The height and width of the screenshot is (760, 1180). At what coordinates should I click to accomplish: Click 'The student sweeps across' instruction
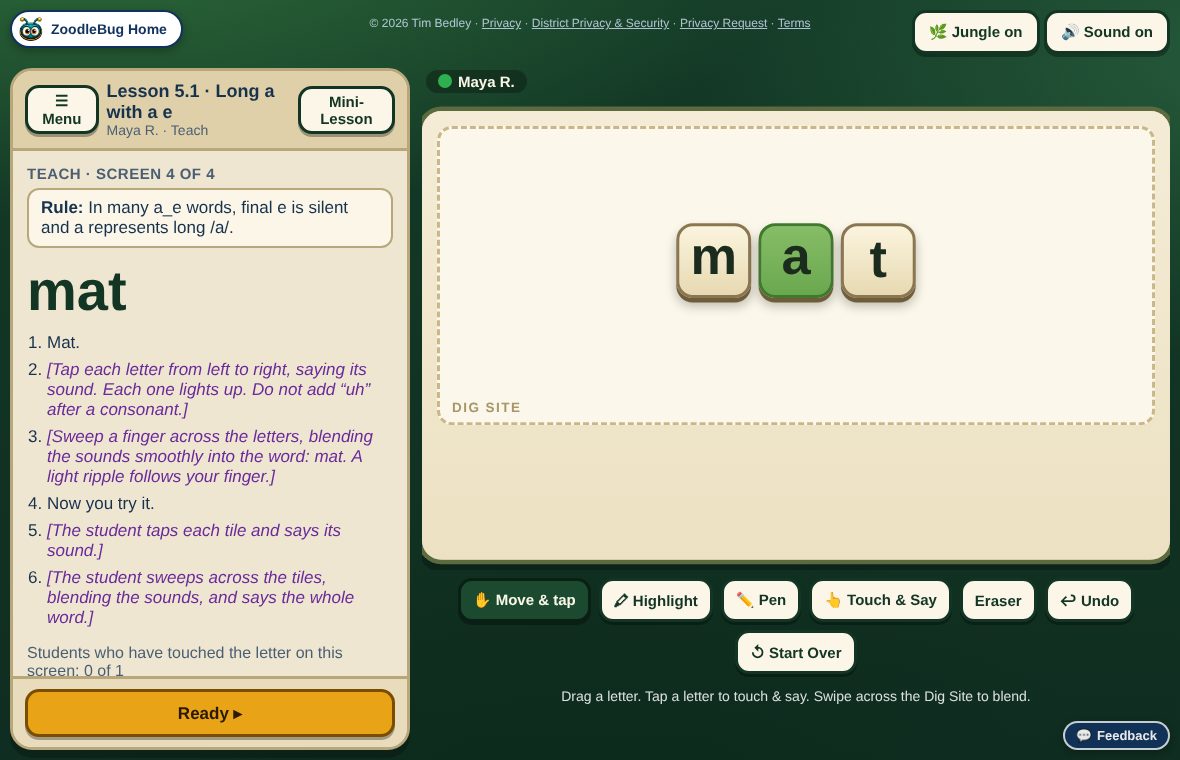pyautogui.click(x=200, y=597)
